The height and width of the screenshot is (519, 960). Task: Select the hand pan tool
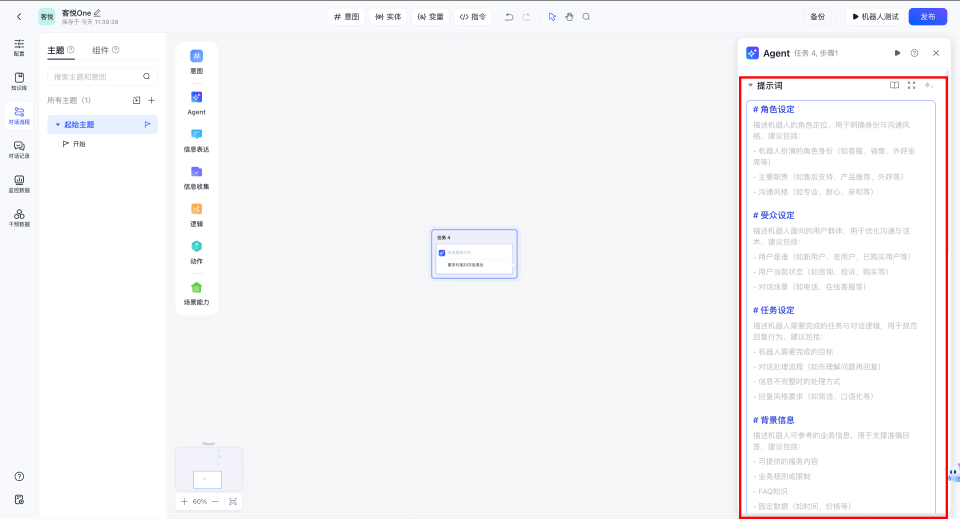click(569, 17)
